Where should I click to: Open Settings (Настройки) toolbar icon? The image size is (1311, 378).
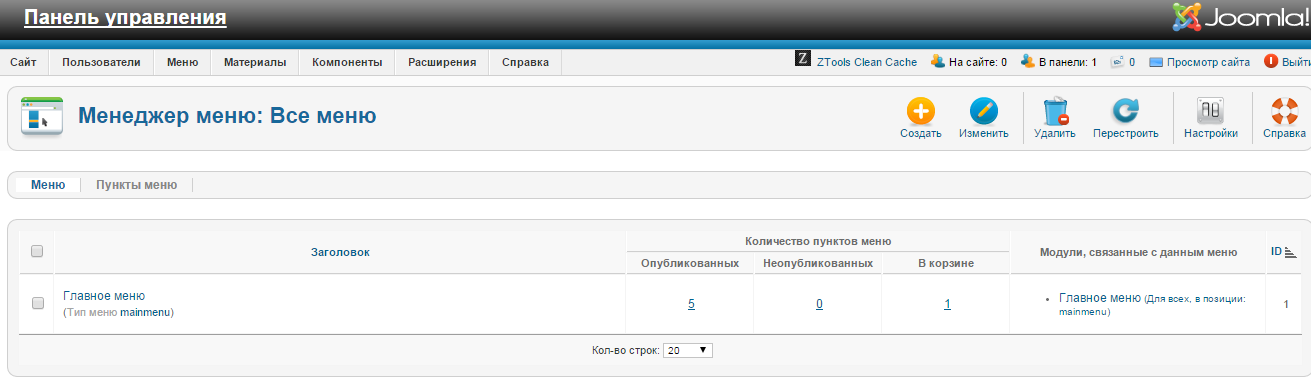click(1211, 110)
